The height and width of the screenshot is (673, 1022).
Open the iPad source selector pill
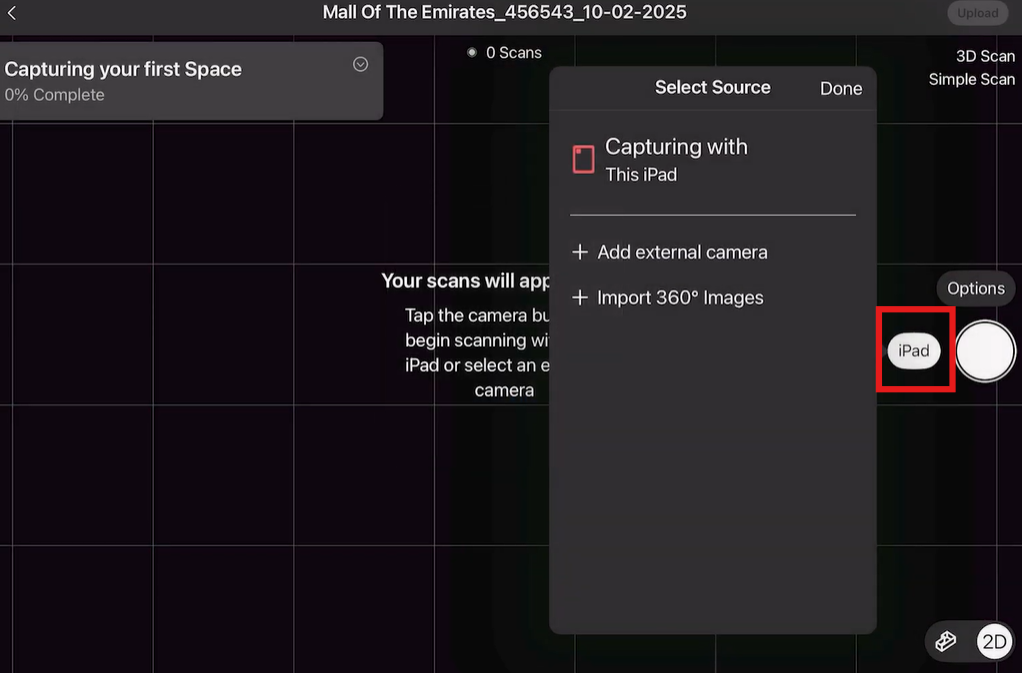[914, 351]
